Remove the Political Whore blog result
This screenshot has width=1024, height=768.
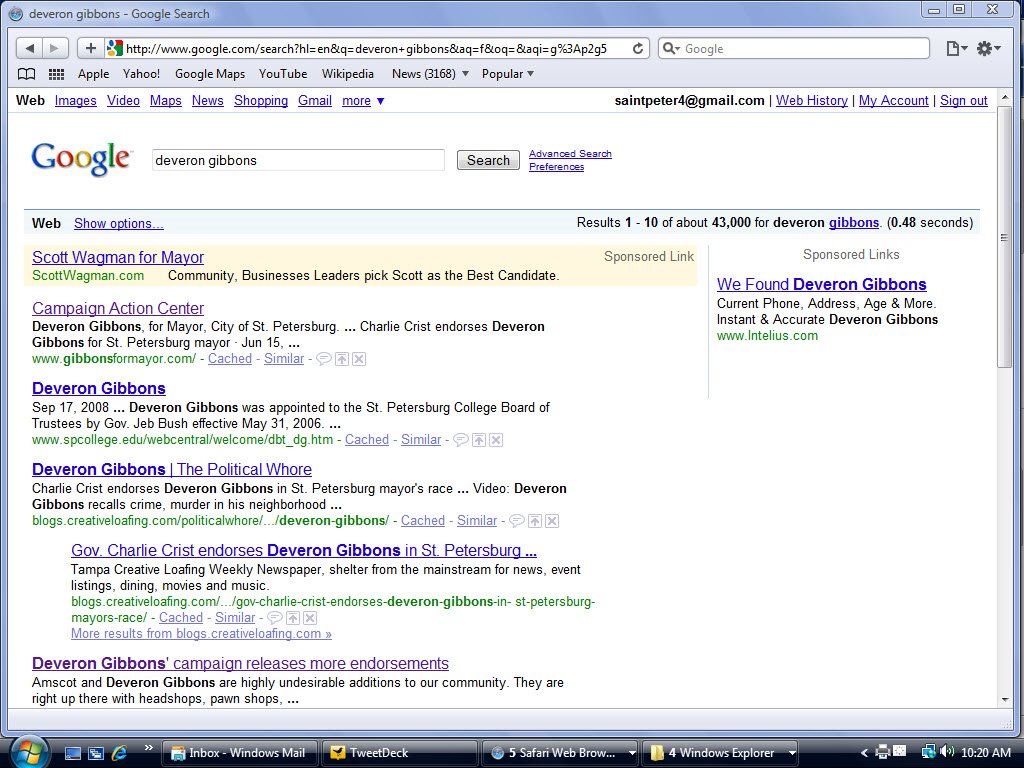tap(552, 520)
